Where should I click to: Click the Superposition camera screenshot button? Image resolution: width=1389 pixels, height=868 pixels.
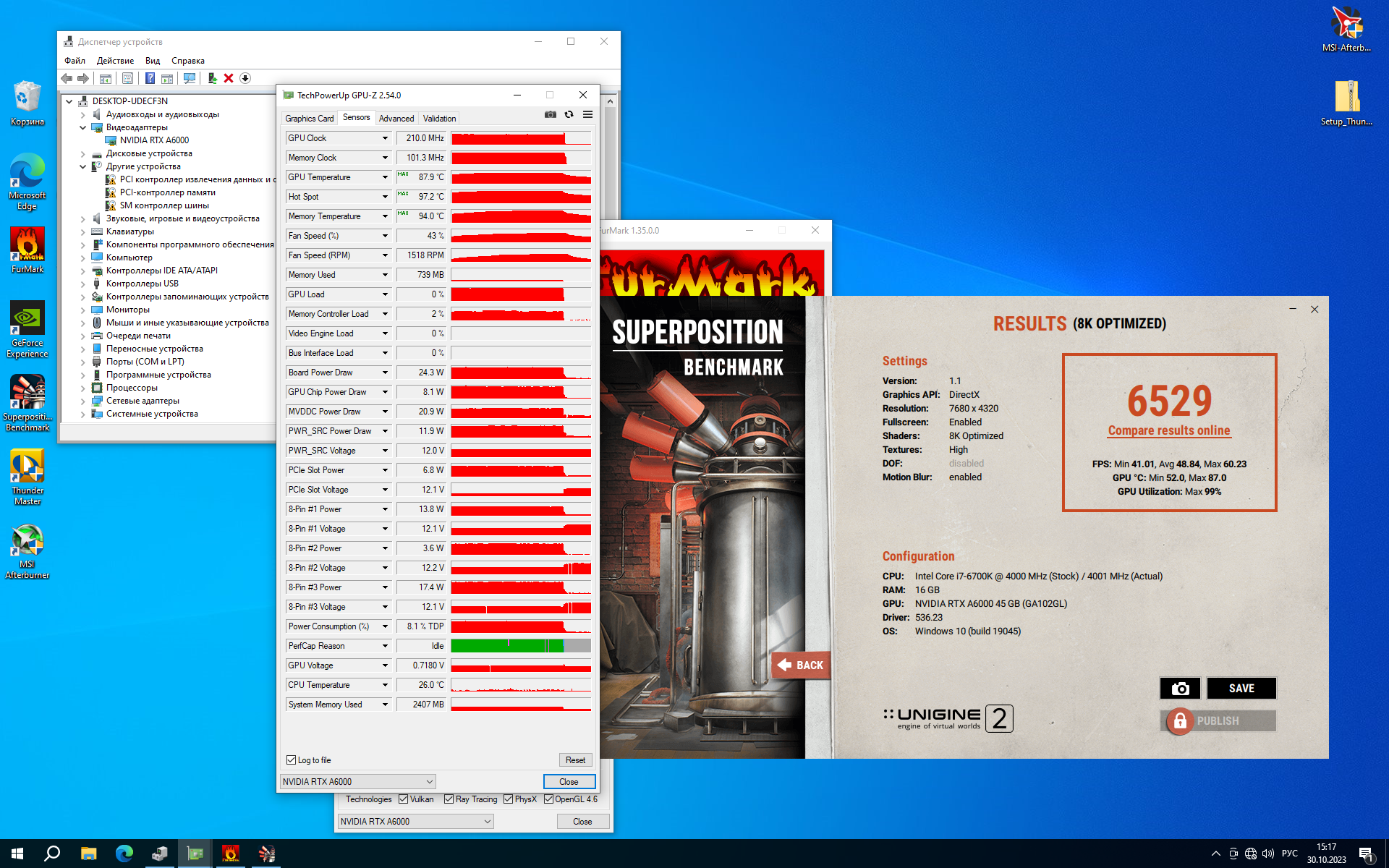1180,688
